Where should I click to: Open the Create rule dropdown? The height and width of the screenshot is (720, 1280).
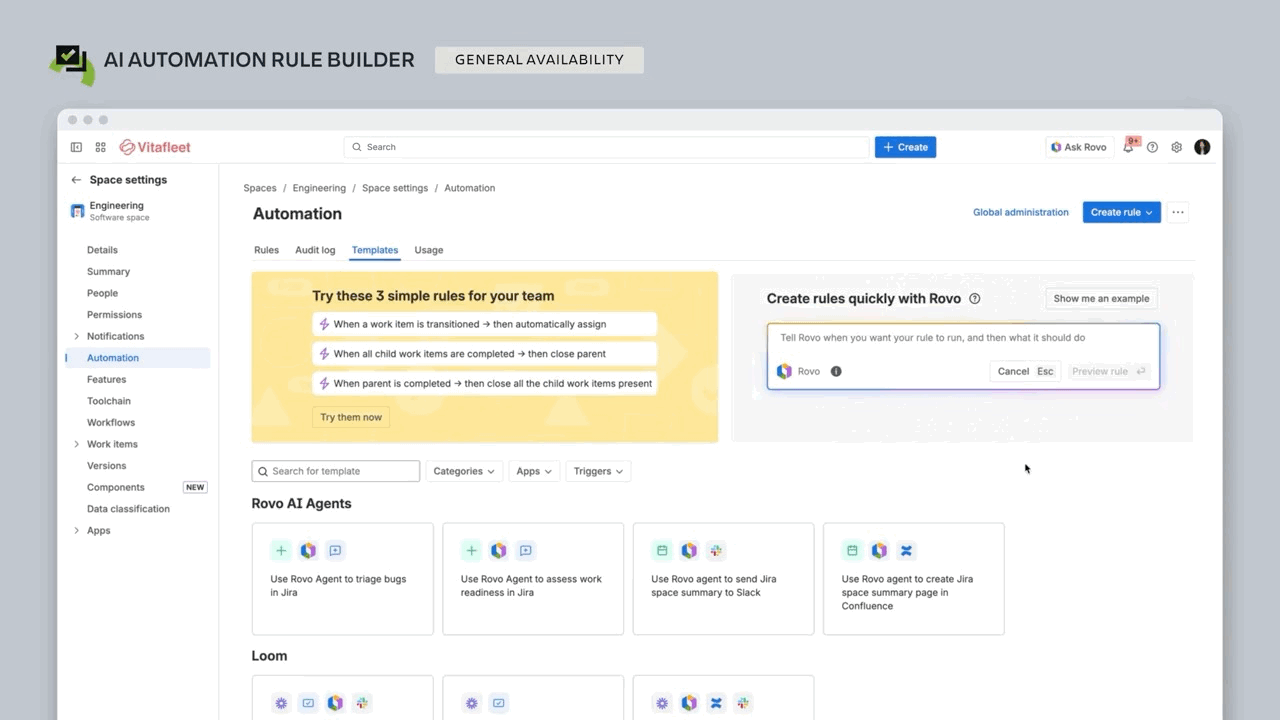(x=1121, y=212)
